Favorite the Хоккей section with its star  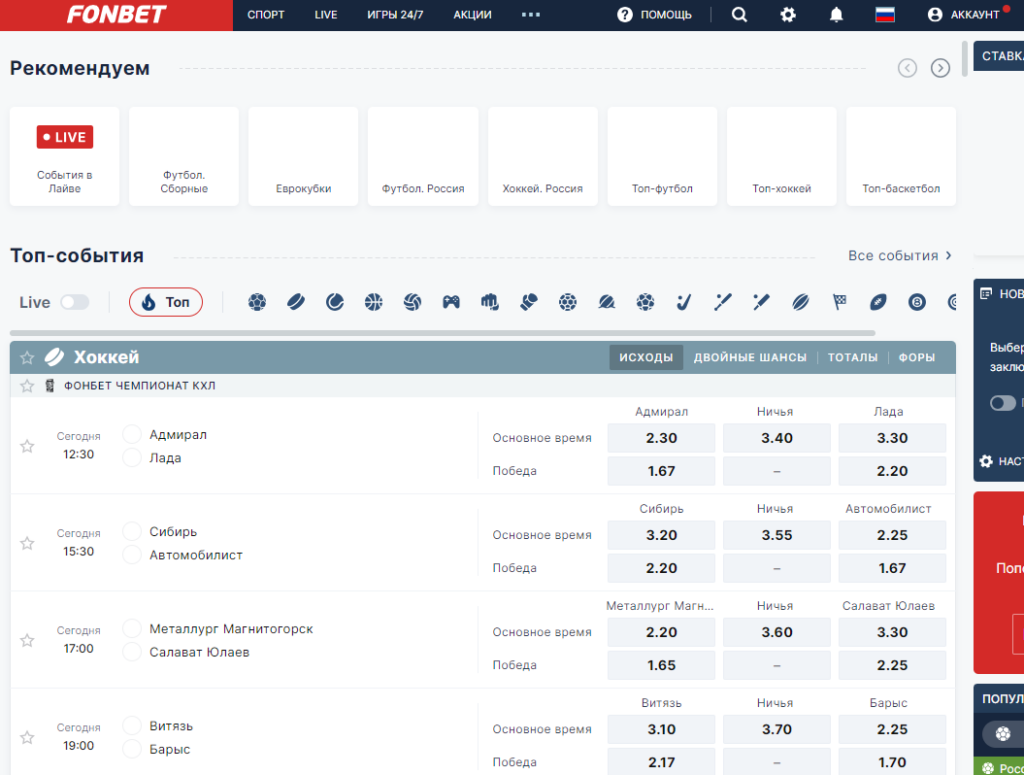tap(27, 357)
